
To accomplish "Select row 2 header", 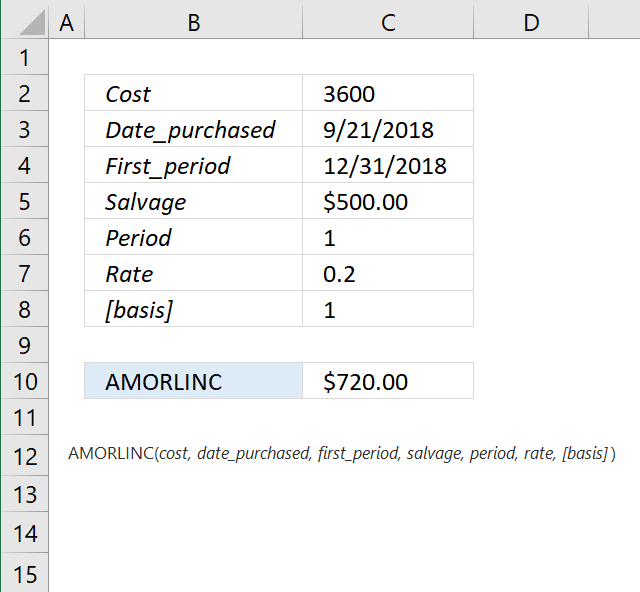I will [24, 93].
